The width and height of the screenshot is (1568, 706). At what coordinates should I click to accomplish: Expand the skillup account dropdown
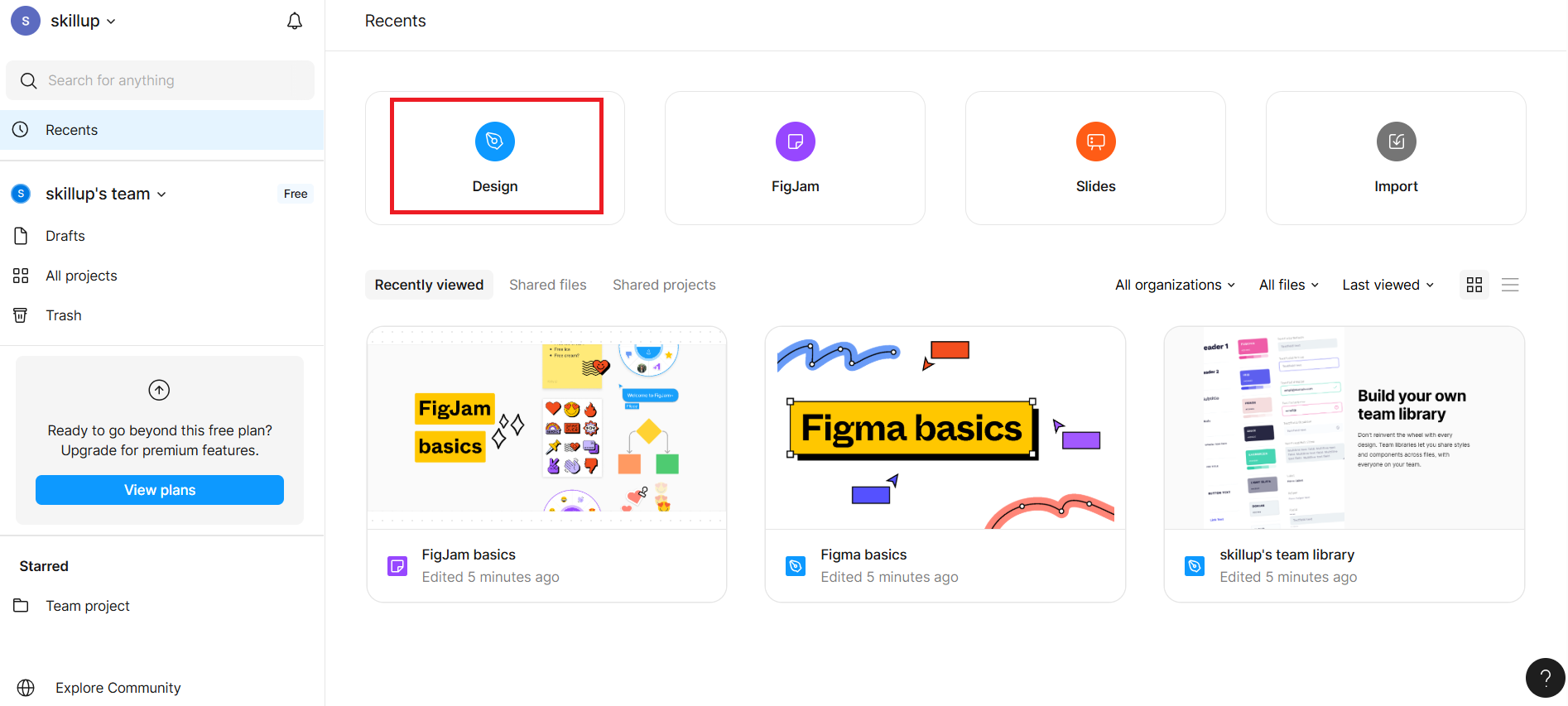(x=83, y=21)
